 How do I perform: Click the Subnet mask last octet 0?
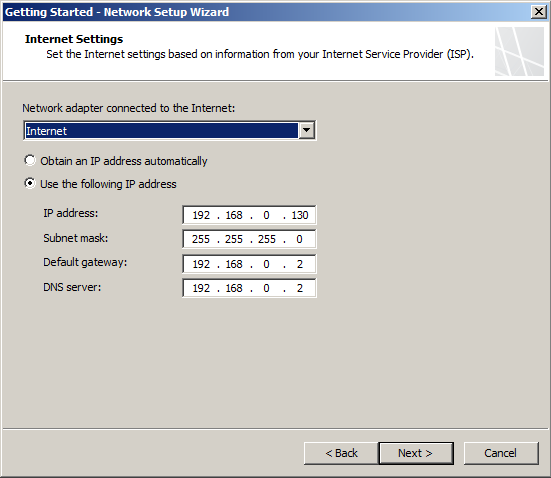coord(299,239)
